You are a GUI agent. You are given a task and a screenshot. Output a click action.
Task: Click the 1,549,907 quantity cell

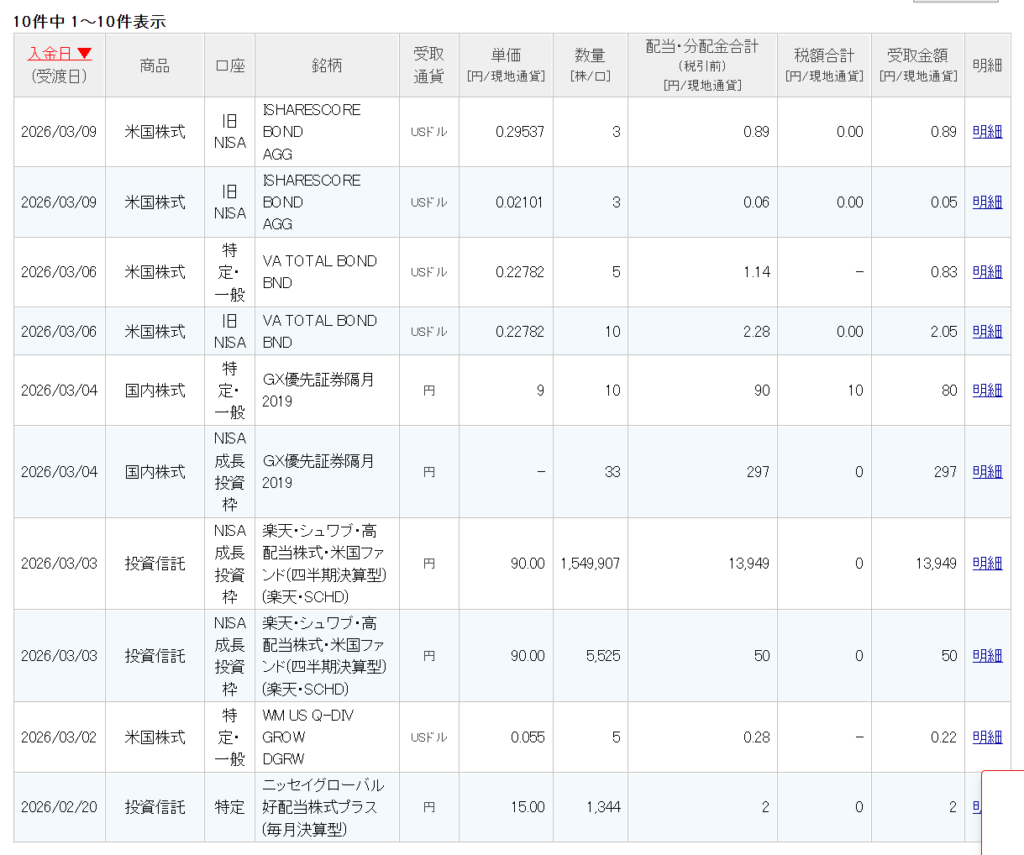[590, 564]
